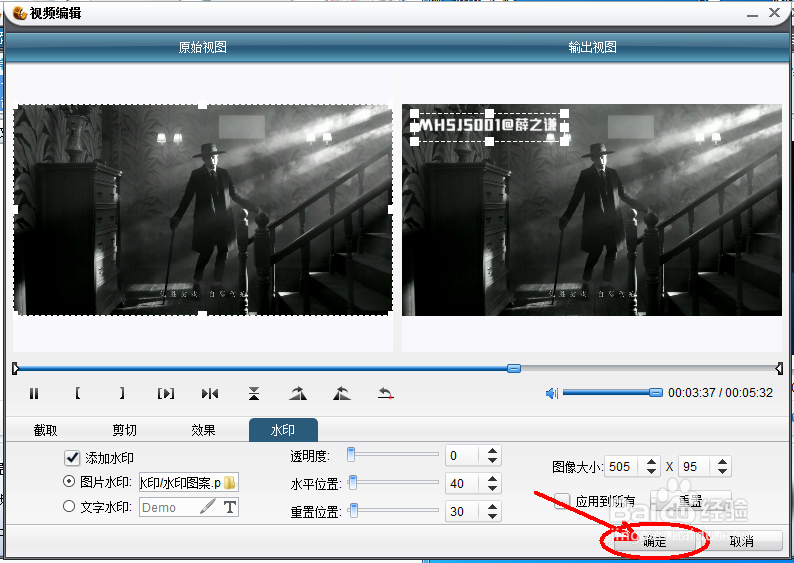Click the vertical flip icon
Viewport: 794px width, 563px height.
pyautogui.click(x=254, y=393)
